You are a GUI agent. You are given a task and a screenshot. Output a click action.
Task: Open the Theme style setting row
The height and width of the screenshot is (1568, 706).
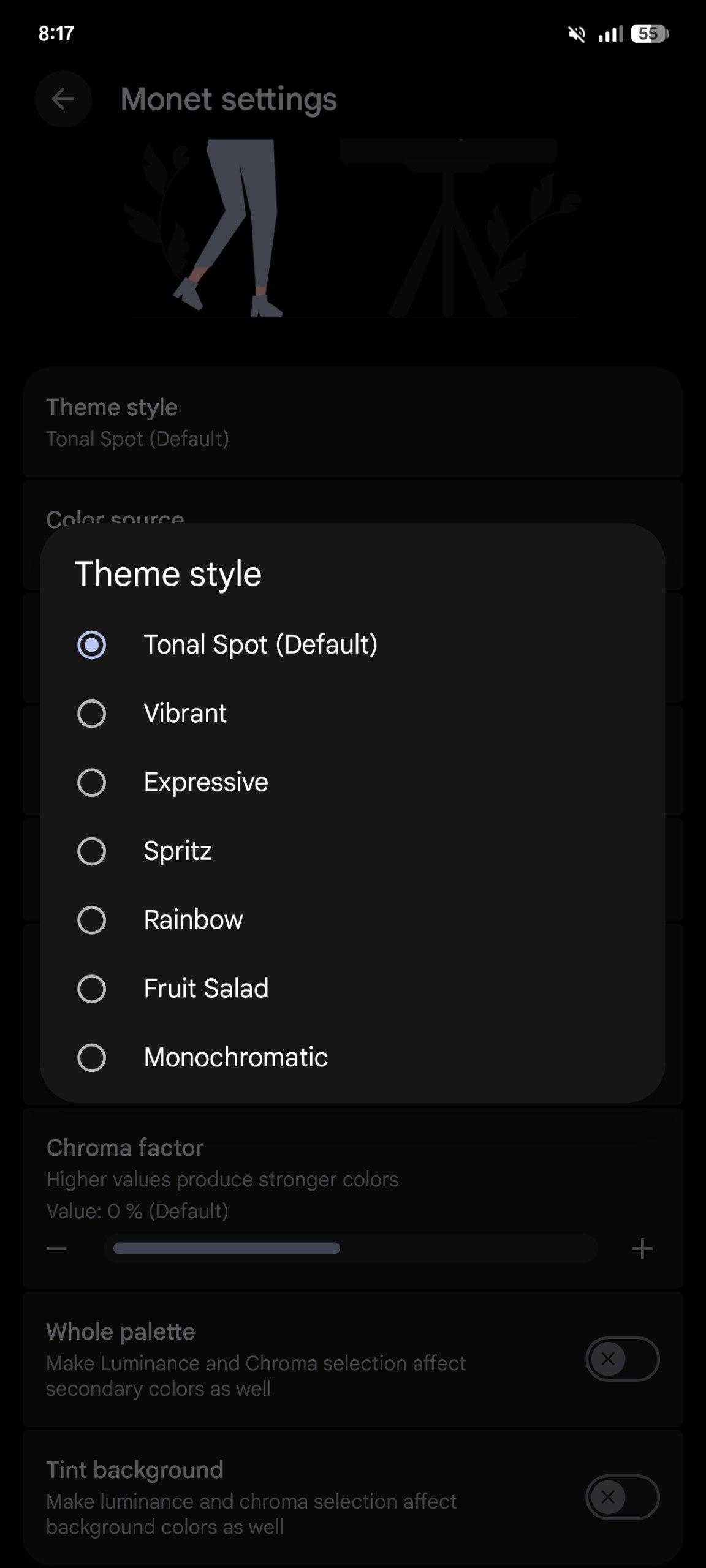(x=352, y=423)
